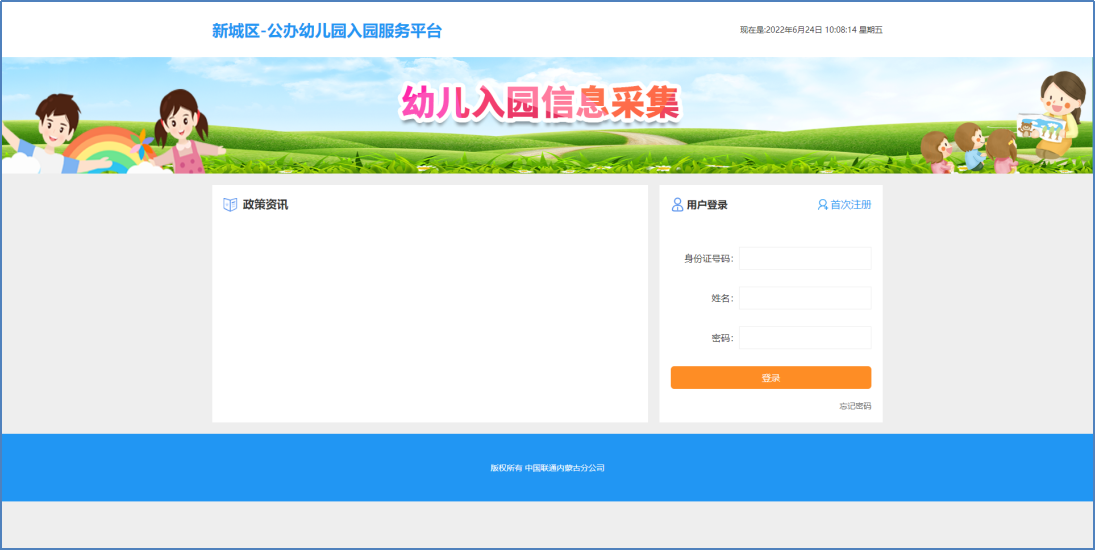The width and height of the screenshot is (1097, 552).
Task: Click the copyright text 版权所有 中国联通内蒙古分公司
Action: coord(547,468)
